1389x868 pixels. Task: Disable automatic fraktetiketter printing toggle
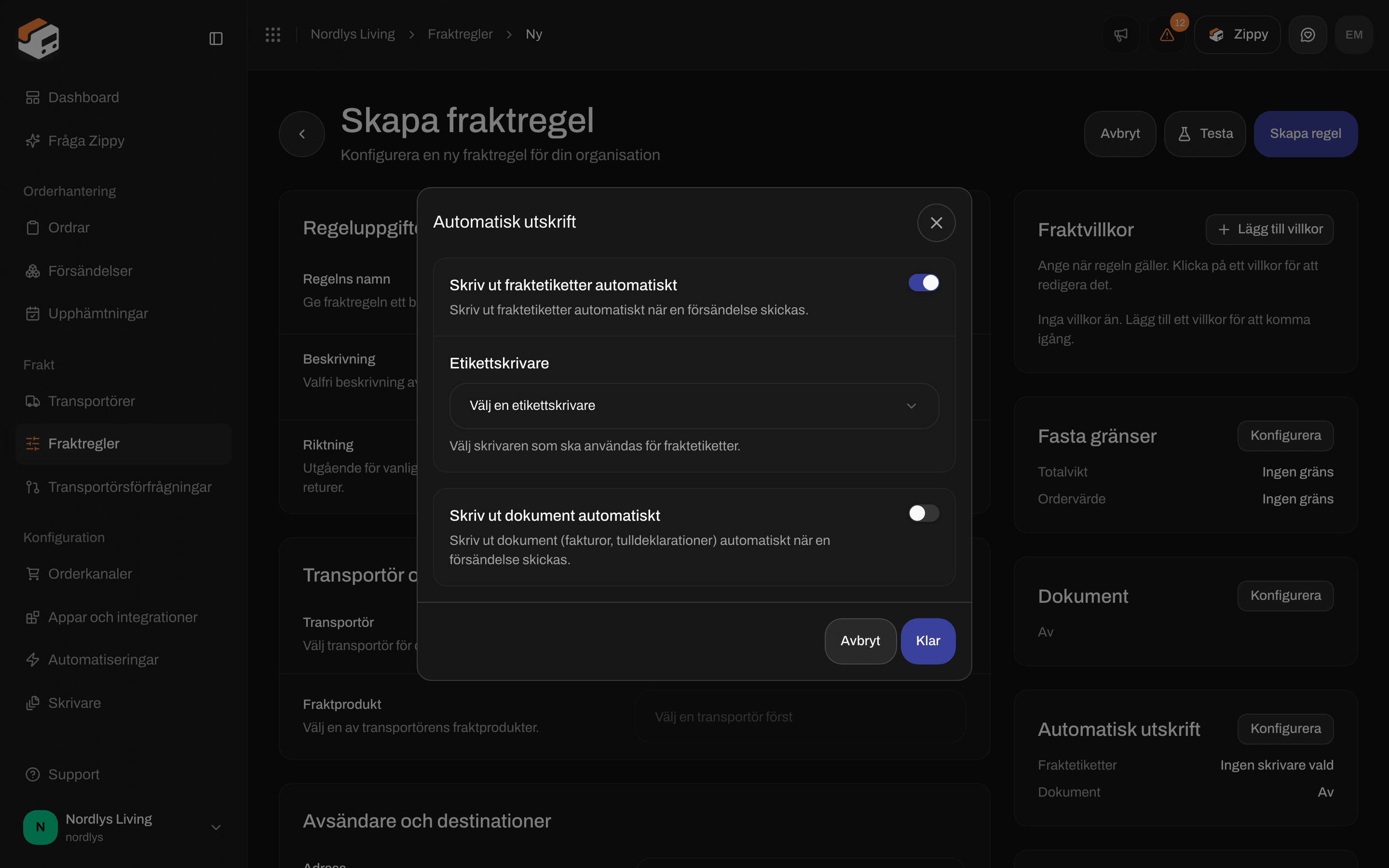tap(924, 283)
